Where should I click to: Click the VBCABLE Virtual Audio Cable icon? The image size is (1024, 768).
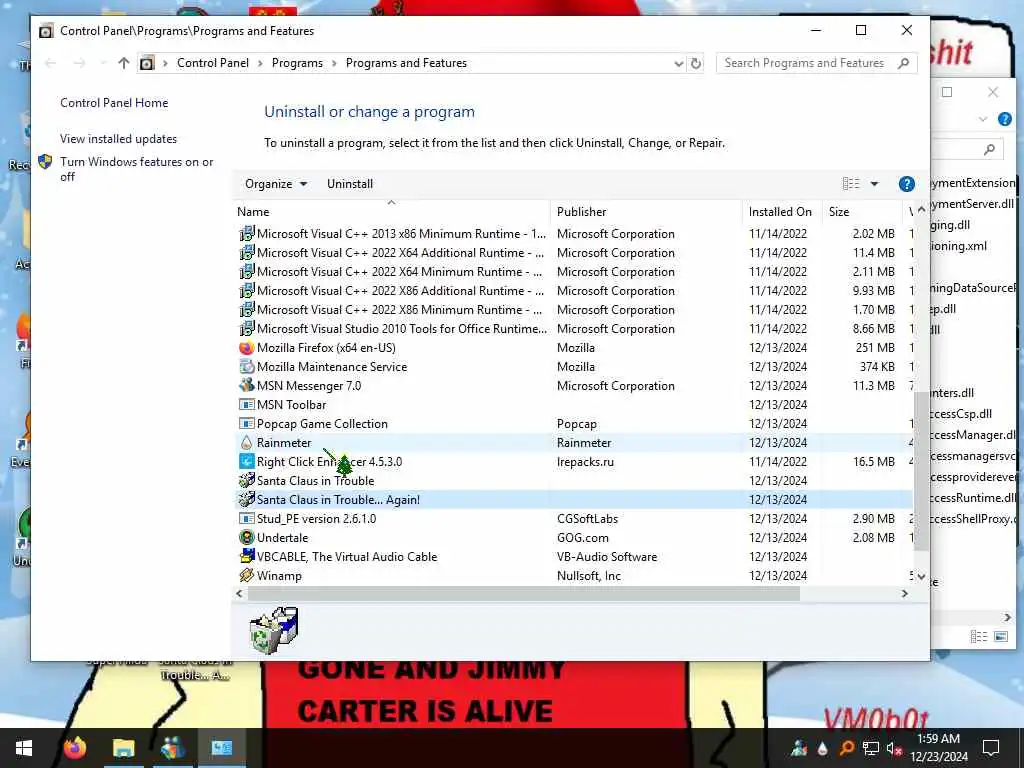[246, 556]
